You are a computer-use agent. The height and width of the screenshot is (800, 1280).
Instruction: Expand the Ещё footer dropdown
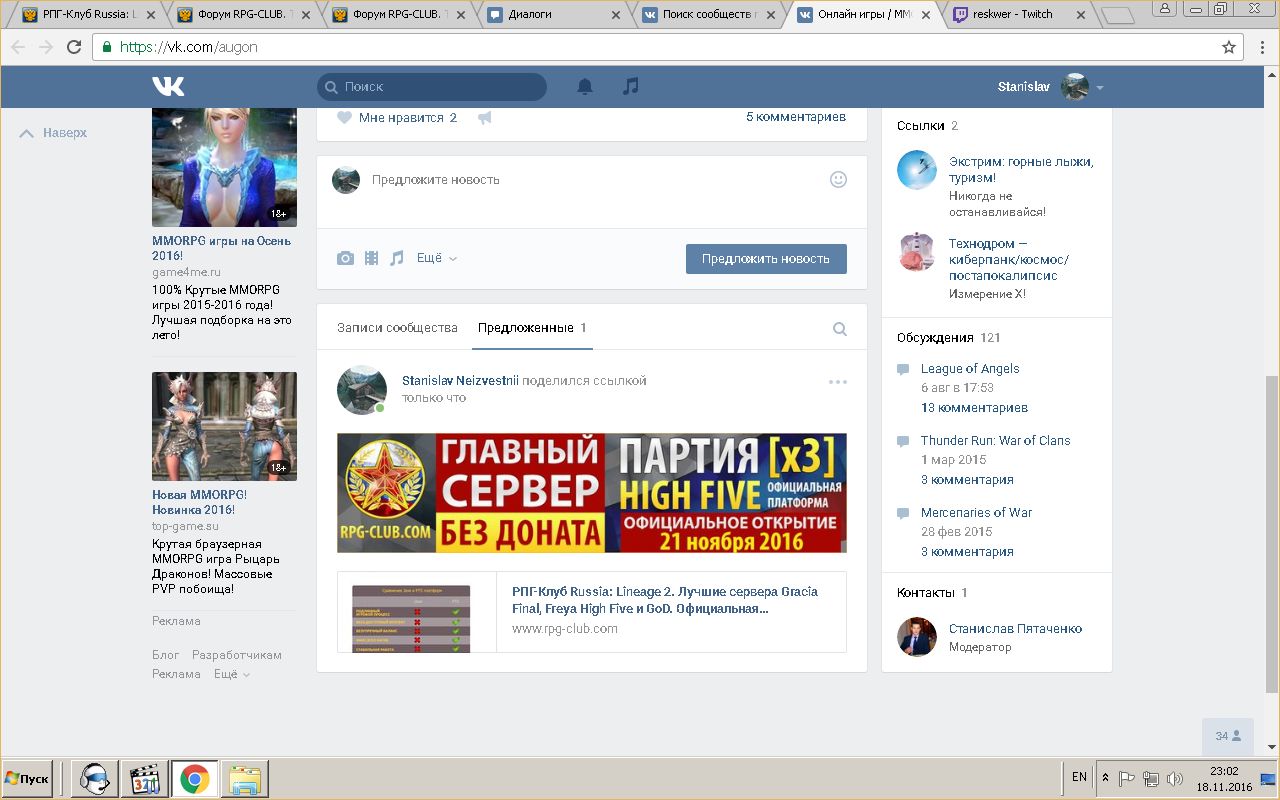click(x=232, y=674)
